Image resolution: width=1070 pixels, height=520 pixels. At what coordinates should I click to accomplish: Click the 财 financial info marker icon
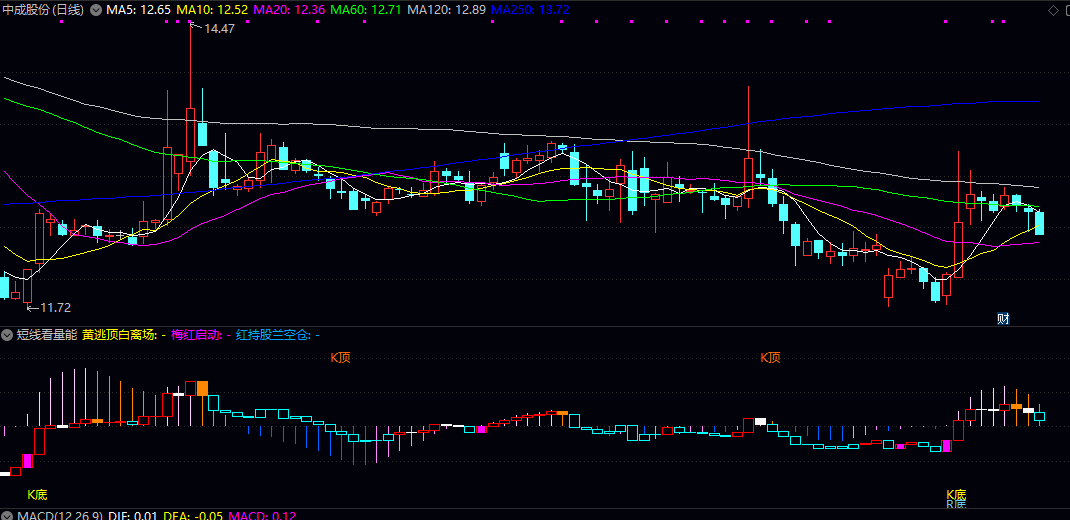click(x=1003, y=319)
